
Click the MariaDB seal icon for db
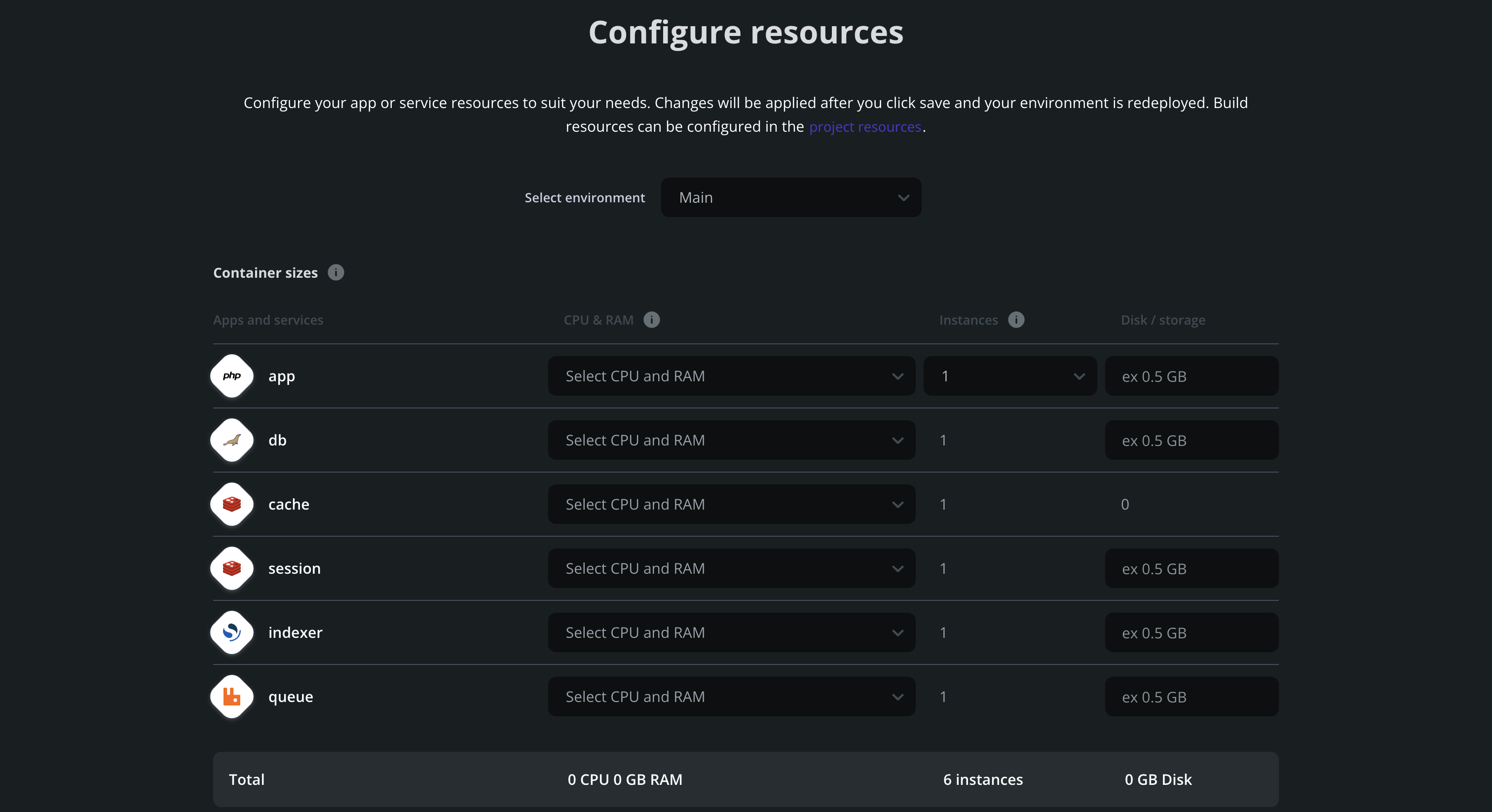pos(232,440)
